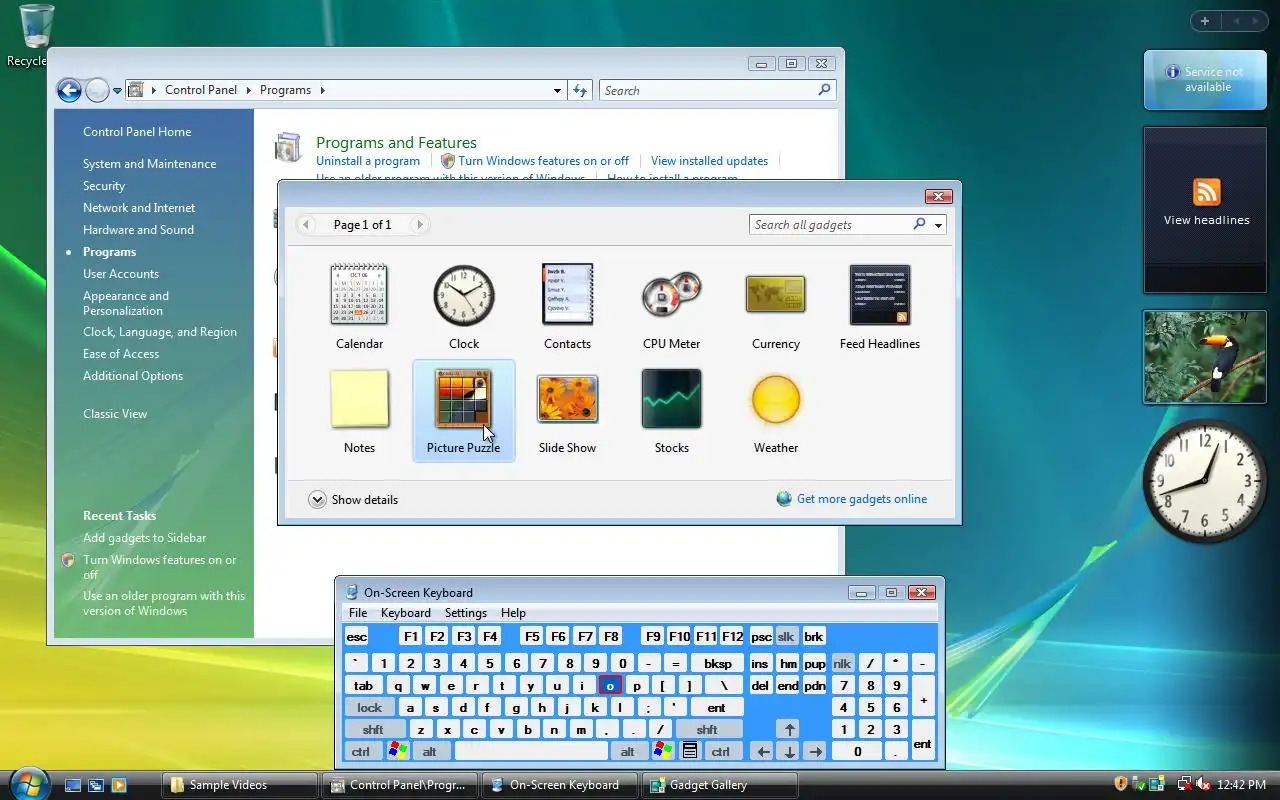Expand breadcrumb arrow after Control Panel
This screenshot has width=1280, height=800.
click(248, 90)
